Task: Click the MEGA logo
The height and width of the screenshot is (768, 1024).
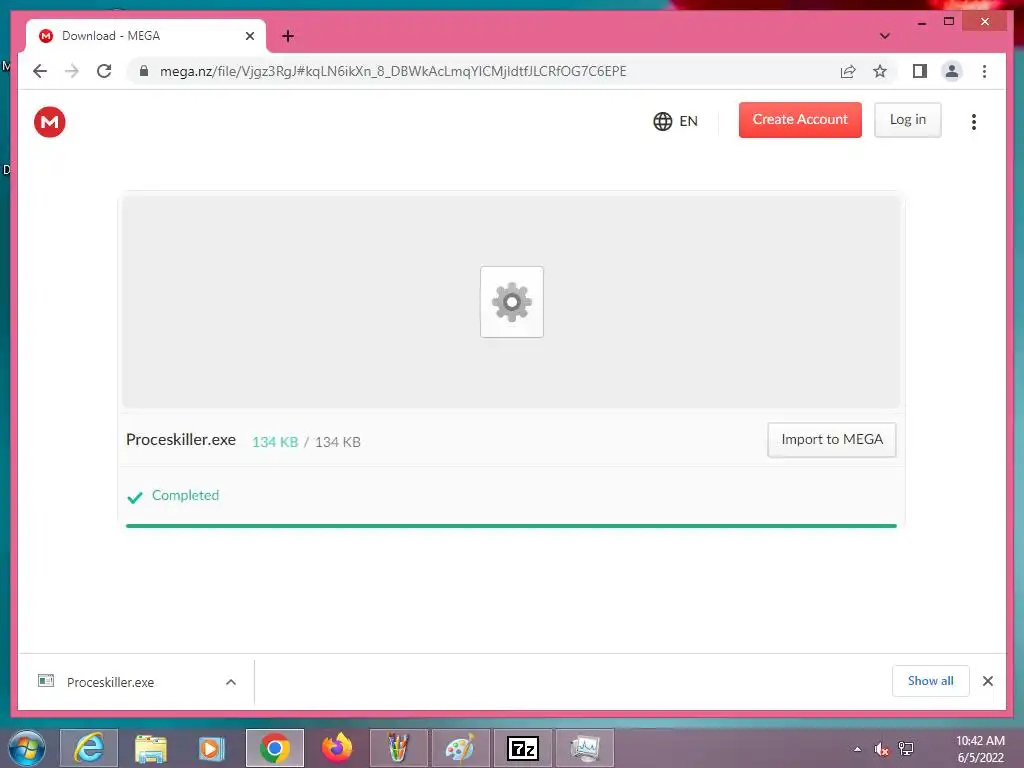Action: tap(50, 122)
